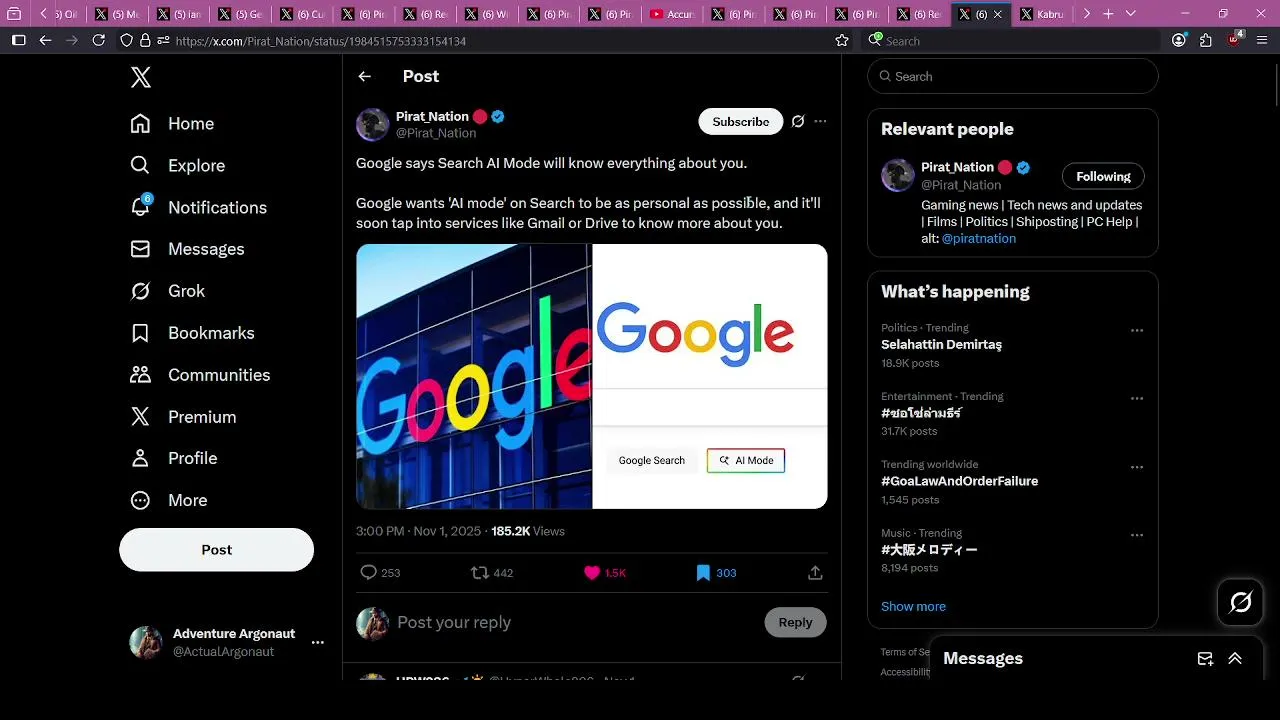Close the current X tab
The height and width of the screenshot is (720, 1280).
(x=997, y=14)
